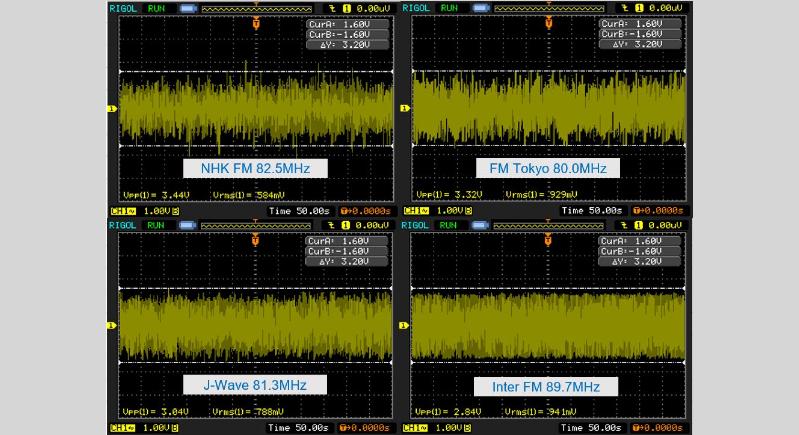The image size is (799, 435).
Task: Click the 0.00uV trigger level atop the NHK FM panel
Action: [x=374, y=9]
